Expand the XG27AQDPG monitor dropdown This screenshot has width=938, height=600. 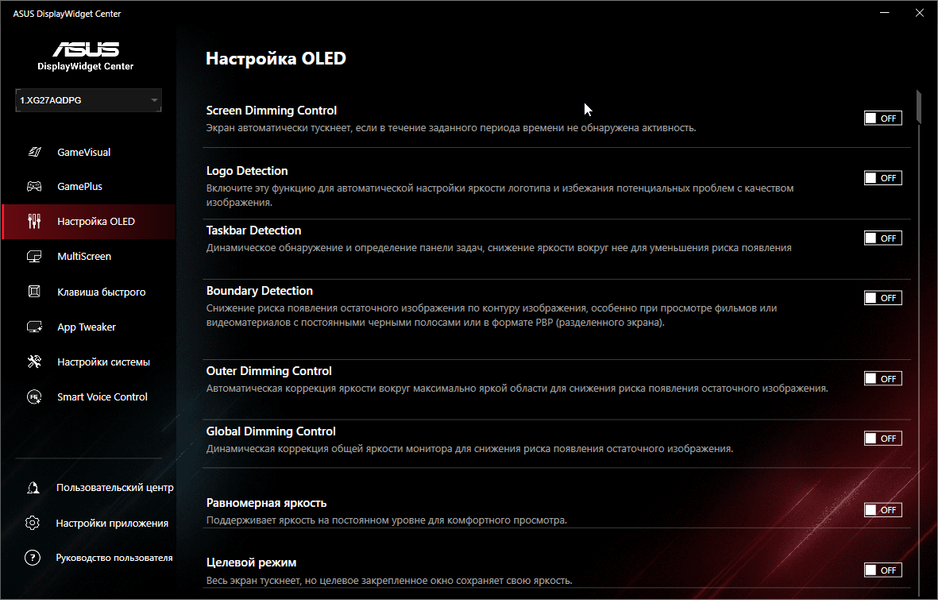pos(88,100)
